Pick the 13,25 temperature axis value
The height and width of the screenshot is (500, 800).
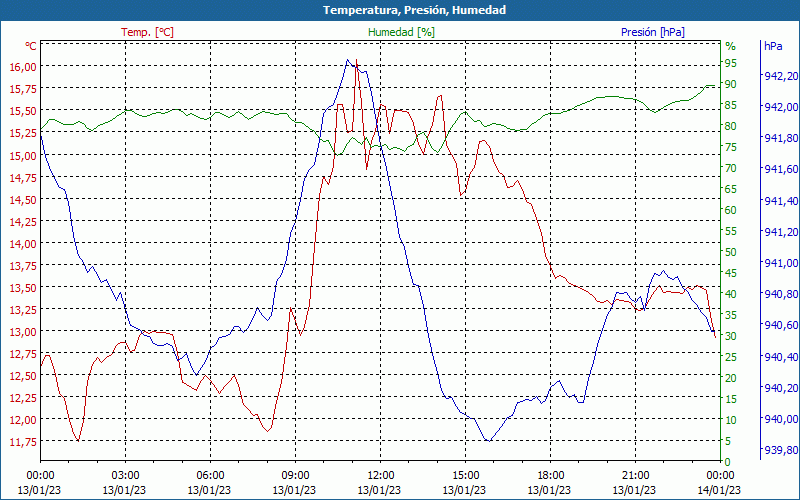(23, 310)
